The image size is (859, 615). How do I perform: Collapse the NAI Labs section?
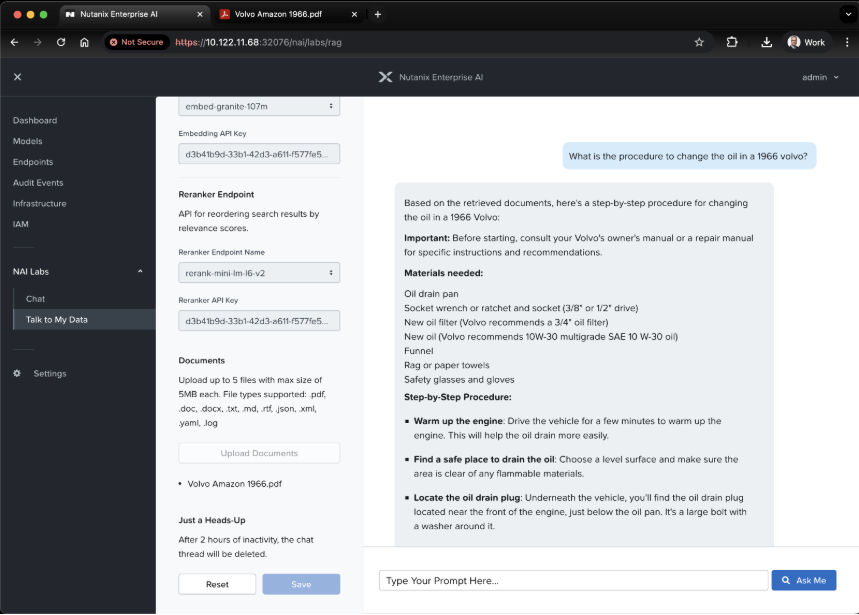coord(139,272)
